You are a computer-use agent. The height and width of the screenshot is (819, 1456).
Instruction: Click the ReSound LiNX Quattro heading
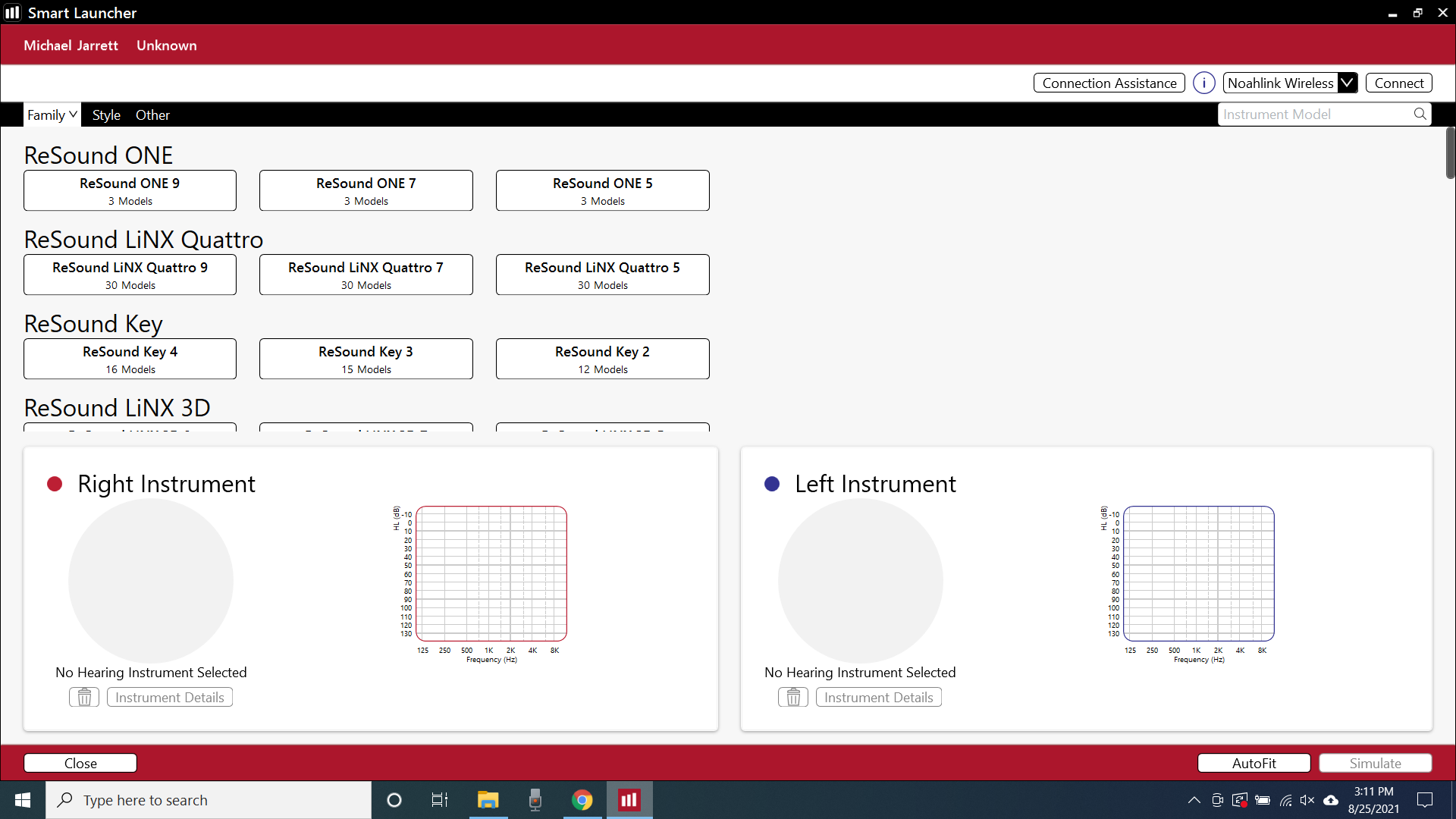[x=143, y=239]
